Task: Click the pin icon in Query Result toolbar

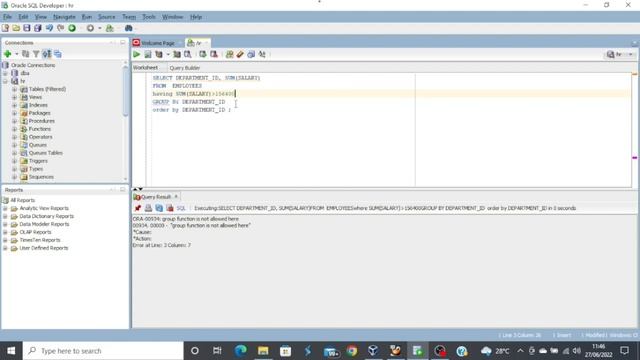Action: click(x=138, y=208)
